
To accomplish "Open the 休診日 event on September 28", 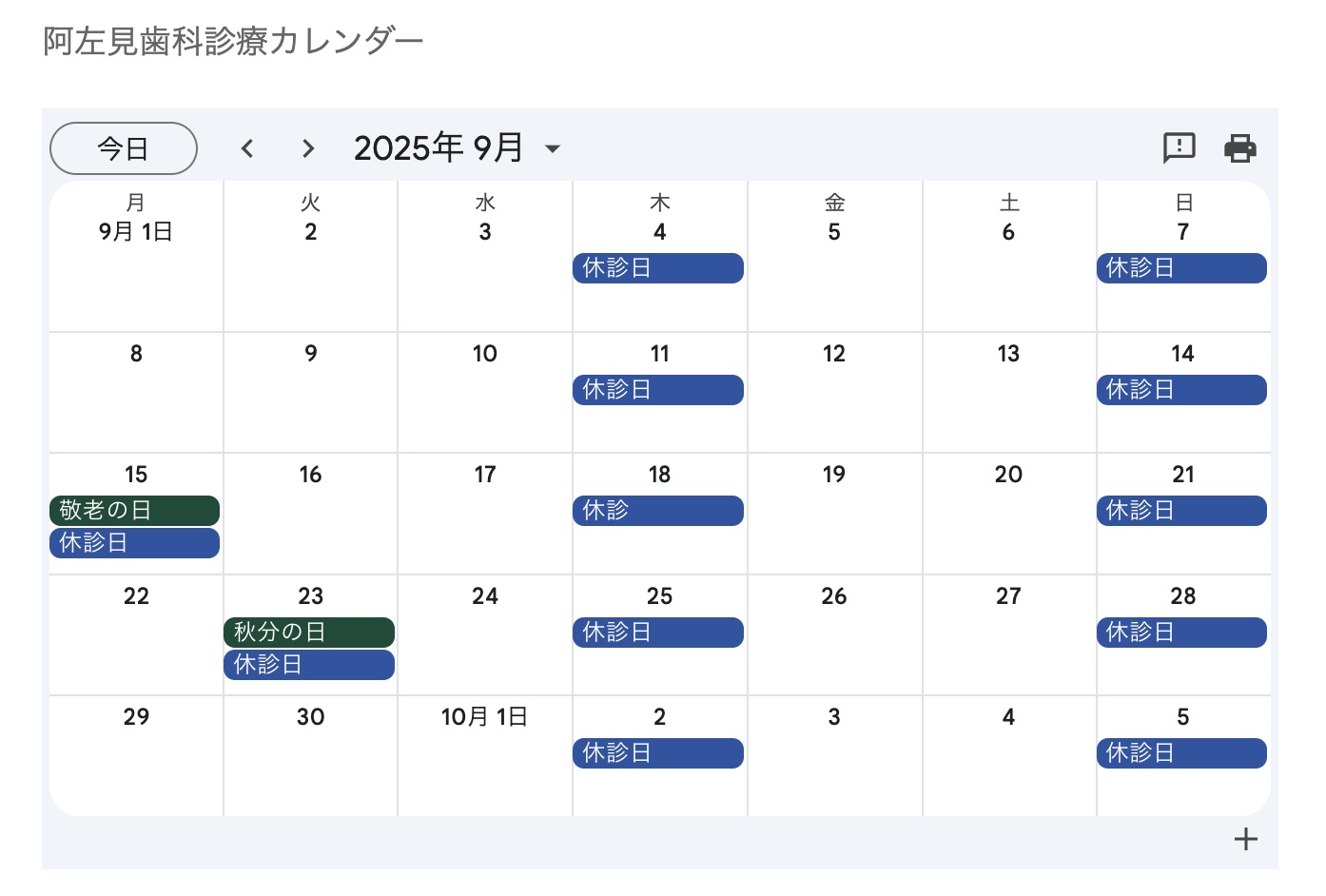I will pyautogui.click(x=1181, y=633).
